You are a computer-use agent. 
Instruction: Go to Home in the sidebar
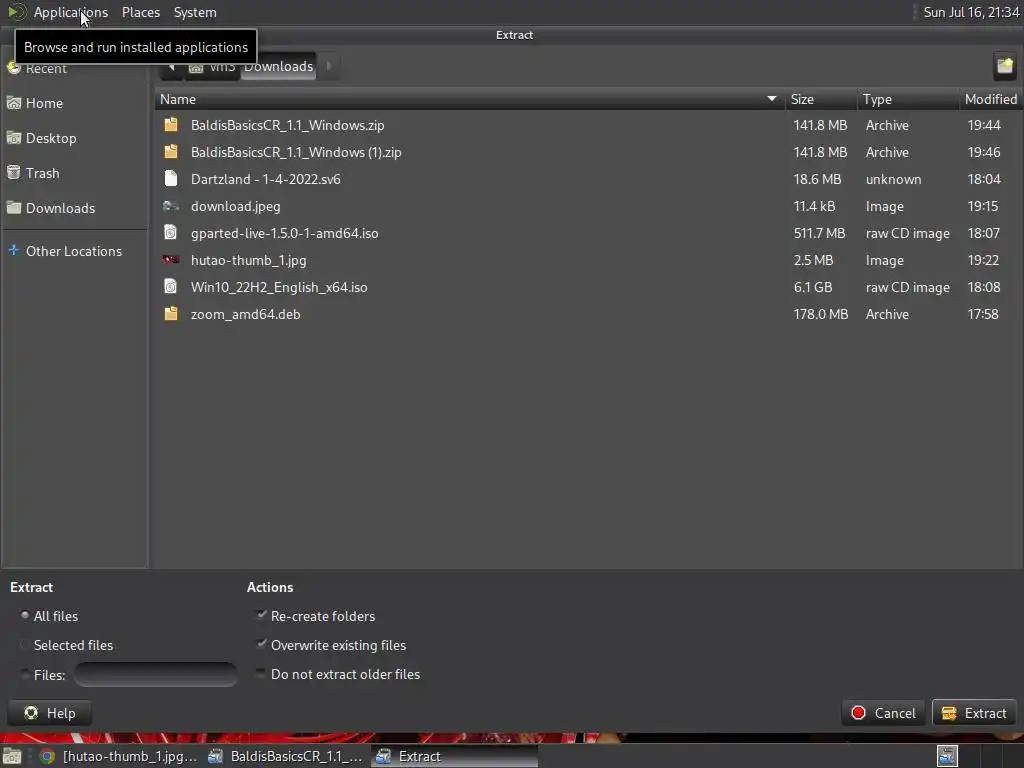(x=44, y=103)
